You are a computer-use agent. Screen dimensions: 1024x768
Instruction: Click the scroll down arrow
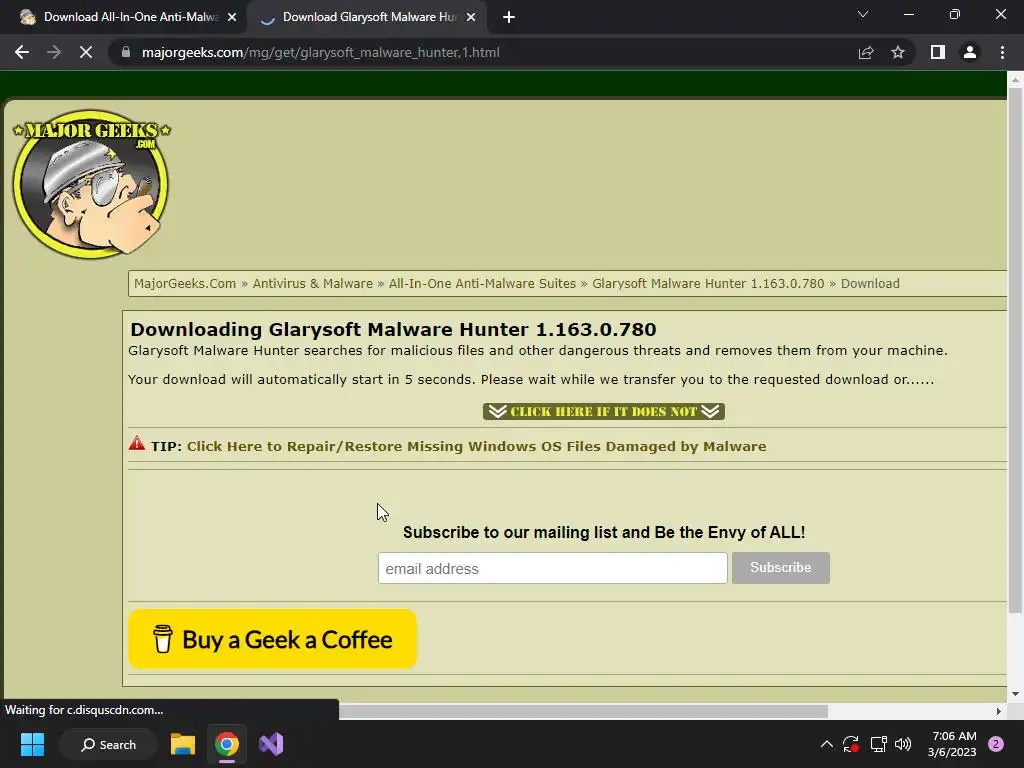[x=1015, y=694]
